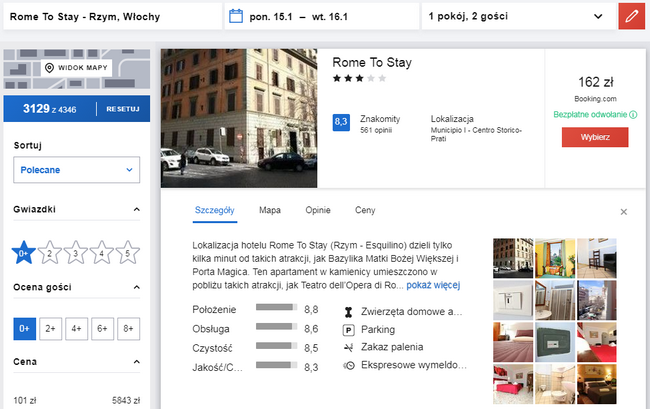Click the Resetuj filters button
The image size is (650, 409).
[123, 109]
